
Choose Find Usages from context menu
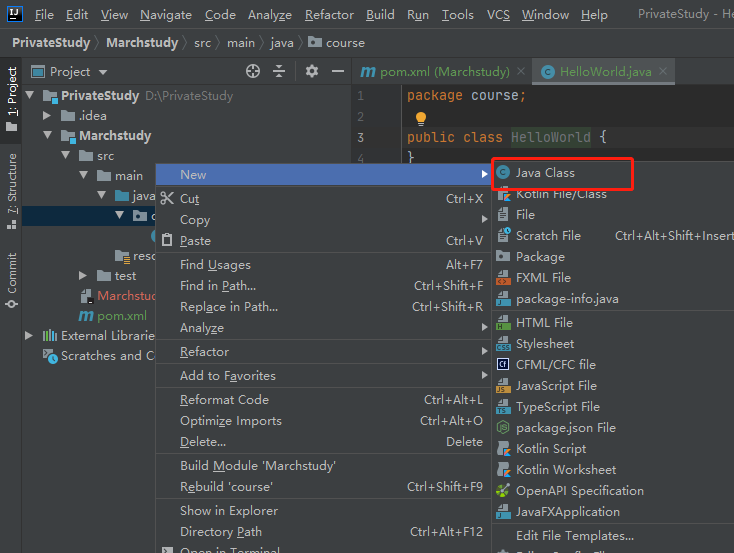tap(323, 265)
